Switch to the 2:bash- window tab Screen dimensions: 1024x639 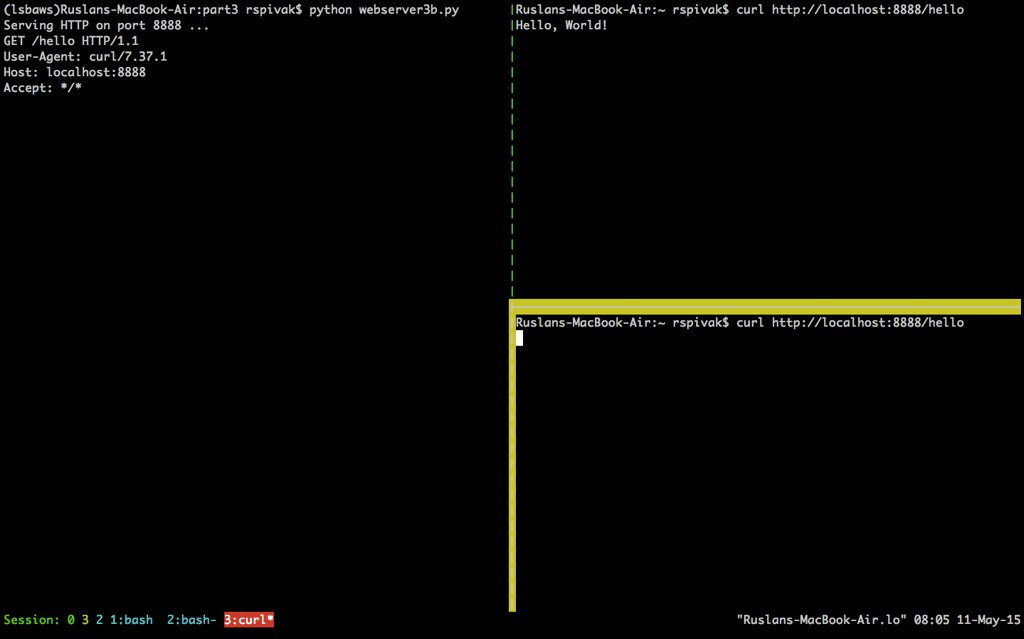point(191,620)
